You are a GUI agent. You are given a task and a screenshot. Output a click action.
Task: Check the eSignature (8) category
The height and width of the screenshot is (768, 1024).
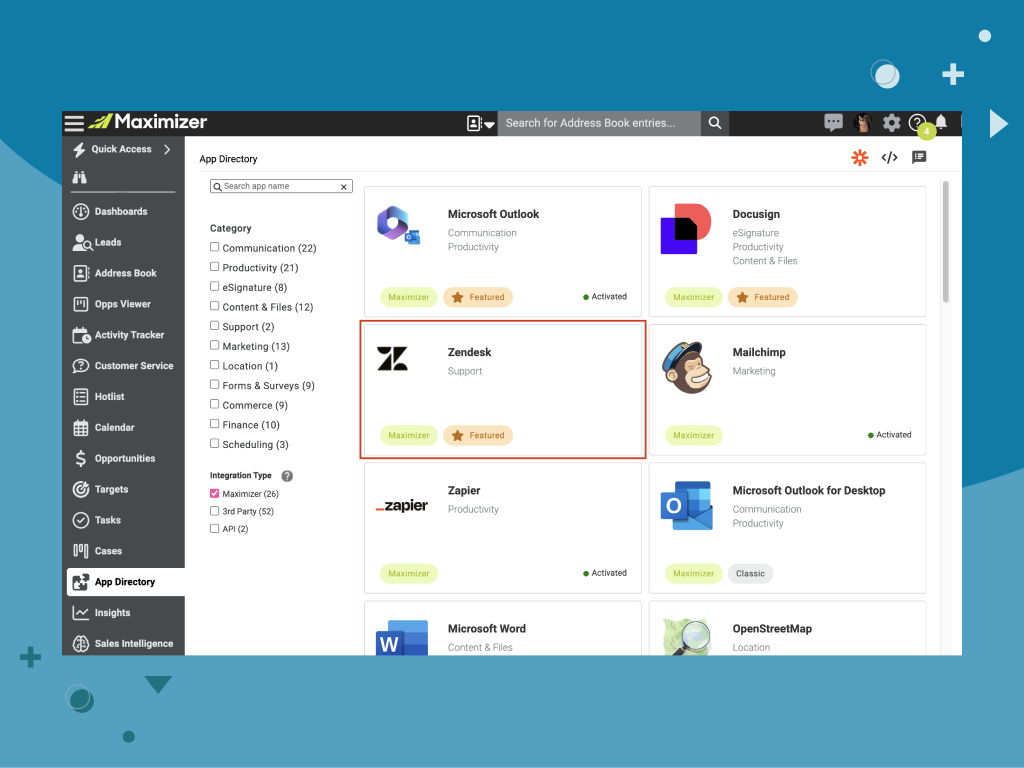click(214, 286)
